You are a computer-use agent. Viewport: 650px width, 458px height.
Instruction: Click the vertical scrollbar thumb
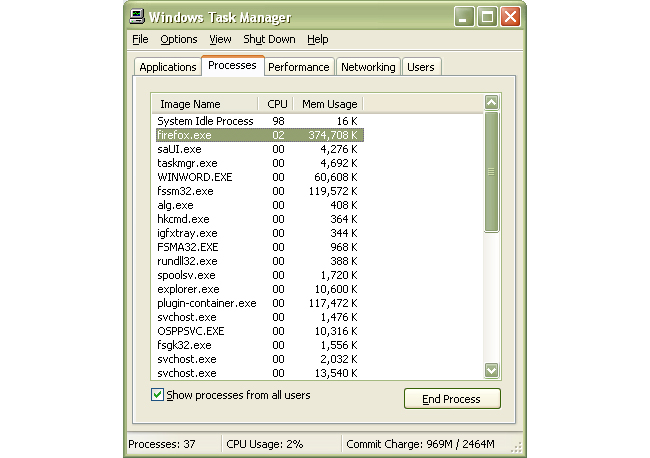491,171
